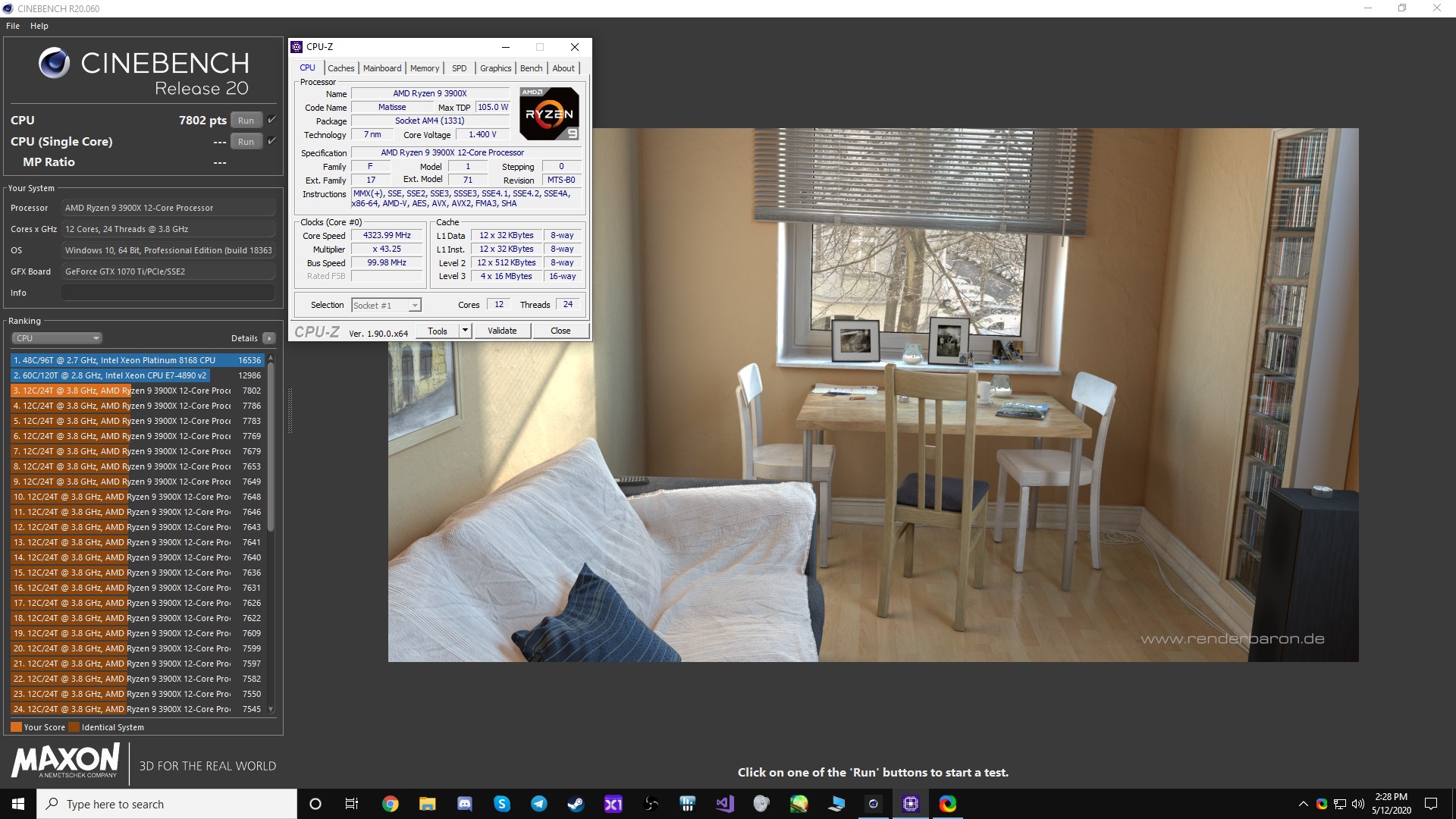This screenshot has height=819, width=1456.
Task: Click the Cinebench logo sphere icon
Action: 55,63
